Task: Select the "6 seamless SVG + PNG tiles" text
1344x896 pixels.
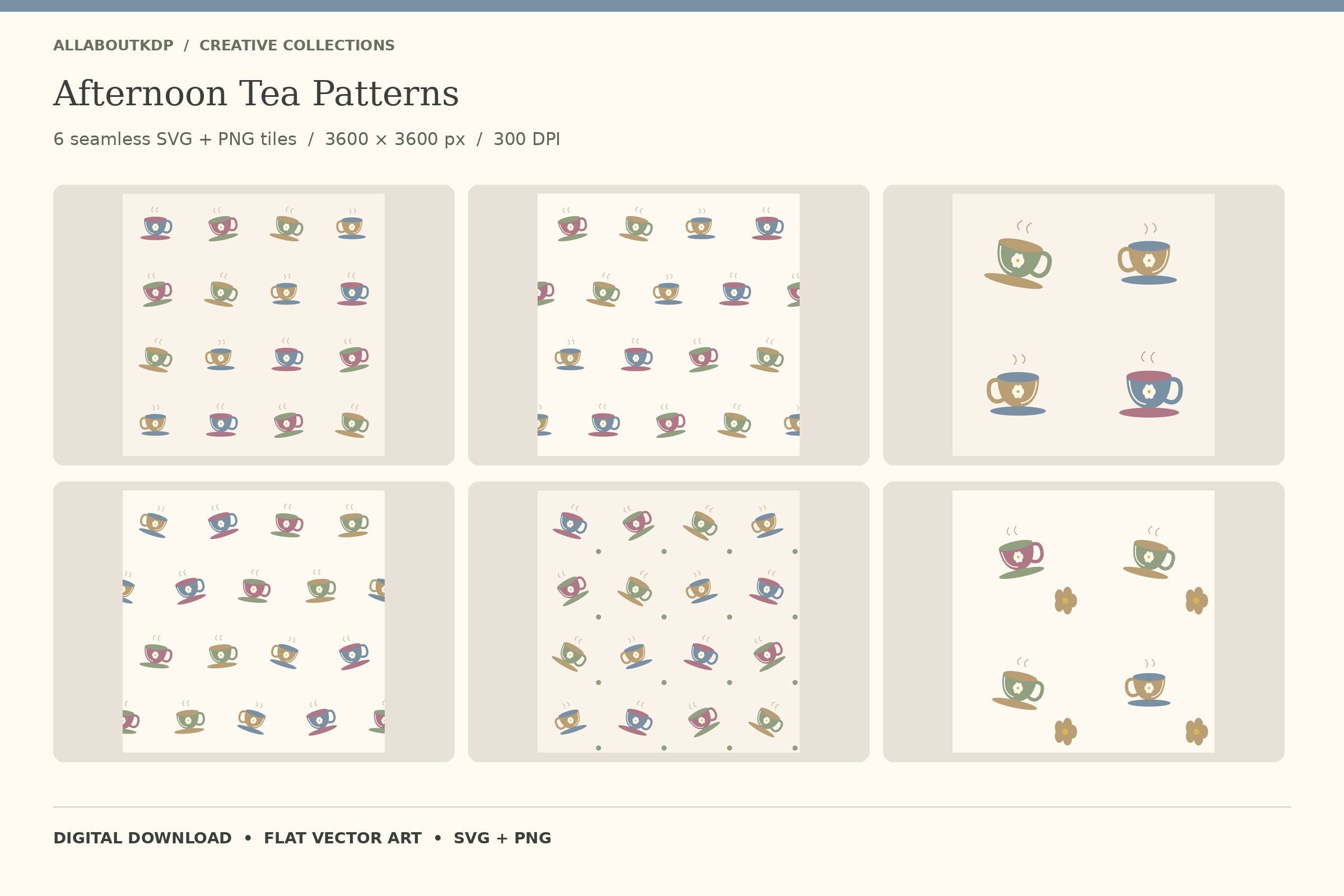Action: coord(175,139)
